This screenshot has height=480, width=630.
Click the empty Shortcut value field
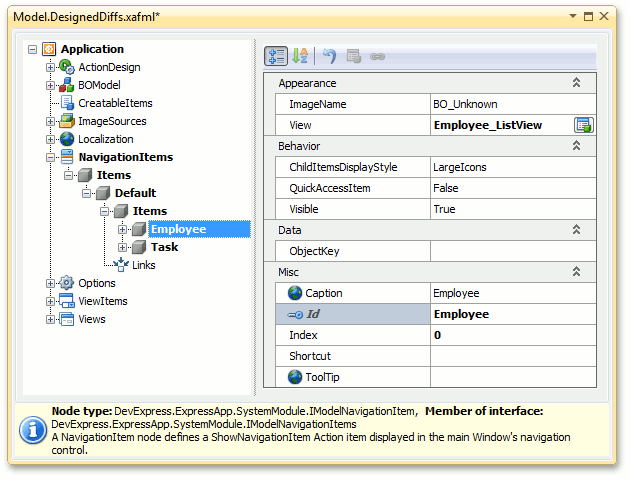[x=513, y=356]
